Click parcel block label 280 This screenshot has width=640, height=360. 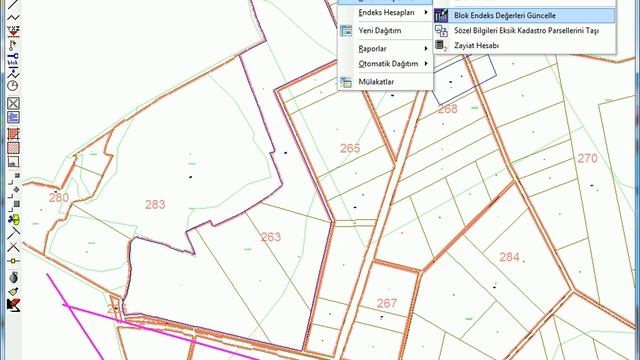pyautogui.click(x=59, y=198)
